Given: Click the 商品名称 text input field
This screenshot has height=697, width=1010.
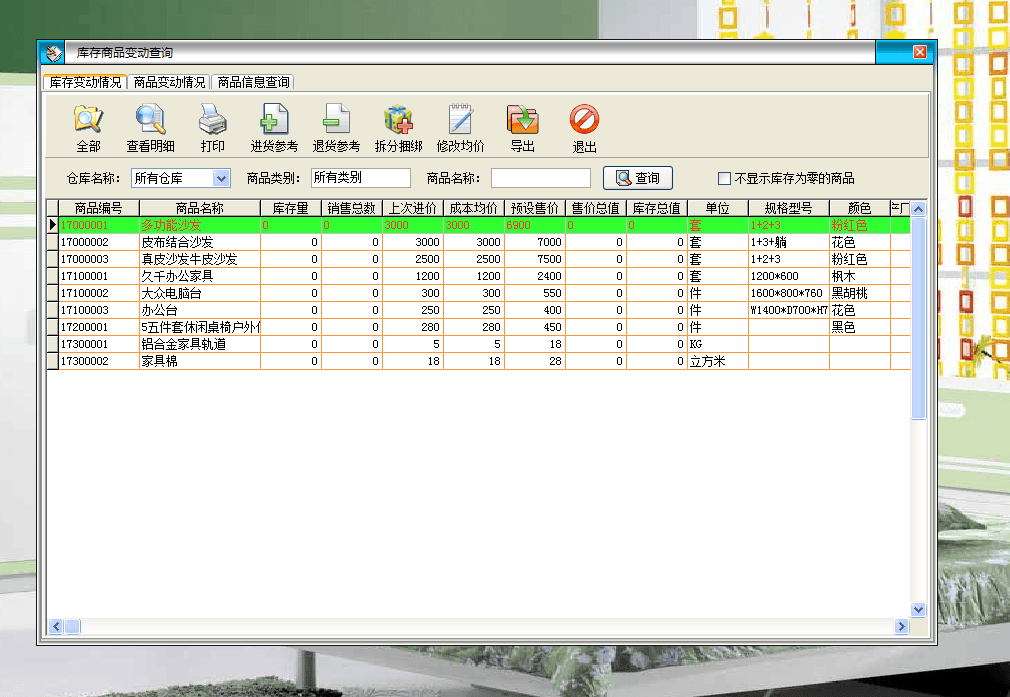Looking at the screenshot, I should (540, 178).
